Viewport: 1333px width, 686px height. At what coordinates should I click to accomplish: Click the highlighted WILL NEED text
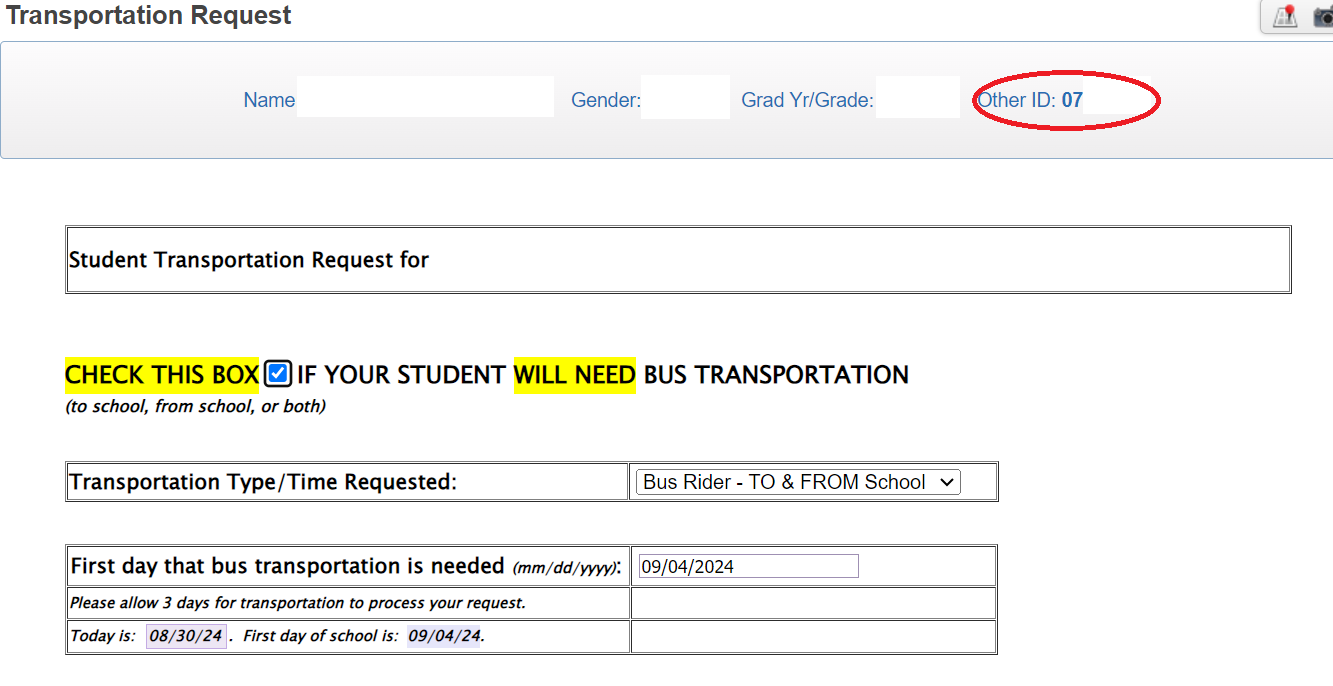[x=574, y=375]
